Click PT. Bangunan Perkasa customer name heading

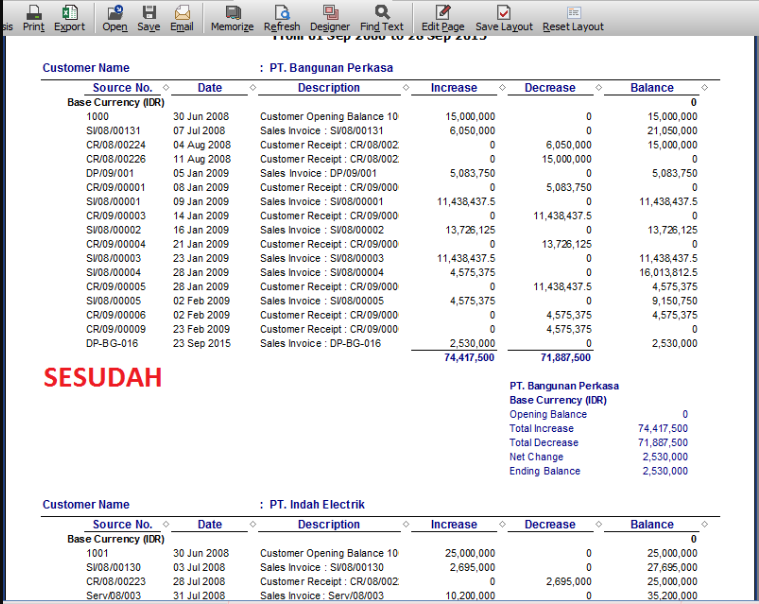click(331, 68)
